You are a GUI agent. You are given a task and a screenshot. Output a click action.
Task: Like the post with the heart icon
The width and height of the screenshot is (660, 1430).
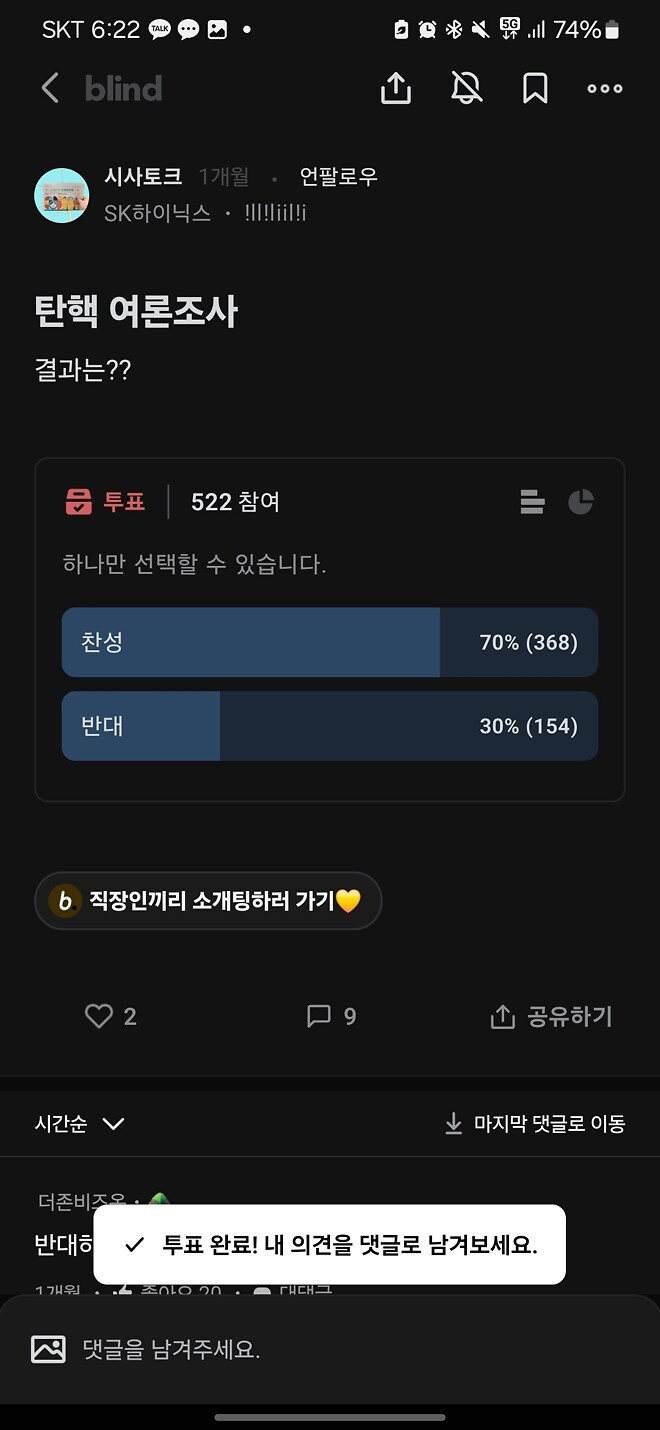click(99, 1016)
